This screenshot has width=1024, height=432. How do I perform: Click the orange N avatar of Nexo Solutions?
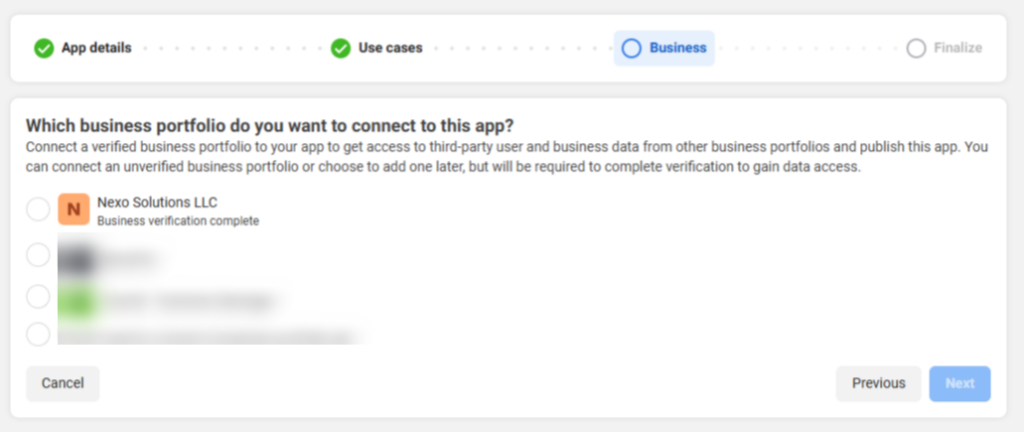(74, 209)
